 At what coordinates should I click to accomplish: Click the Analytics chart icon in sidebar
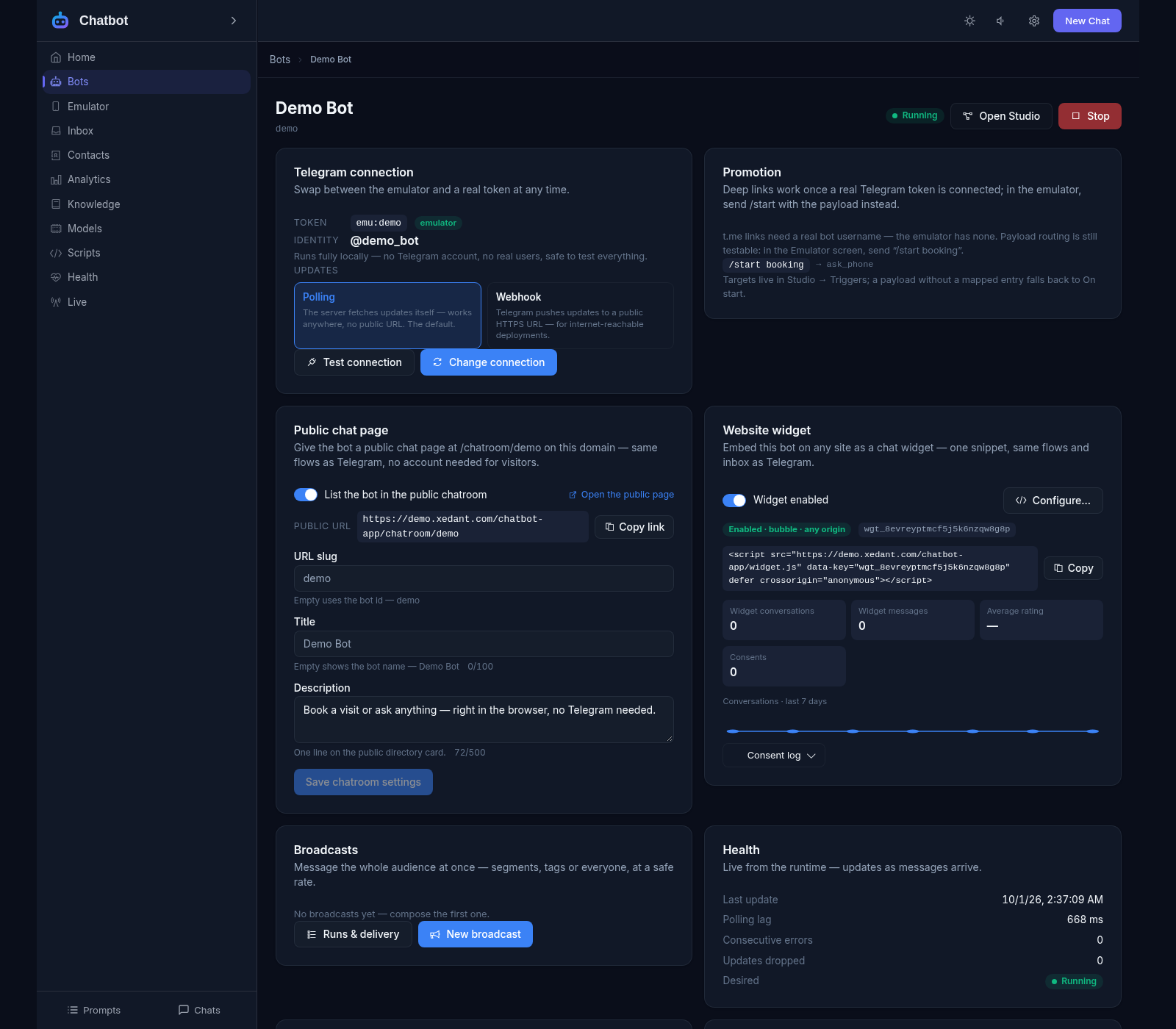tap(56, 179)
